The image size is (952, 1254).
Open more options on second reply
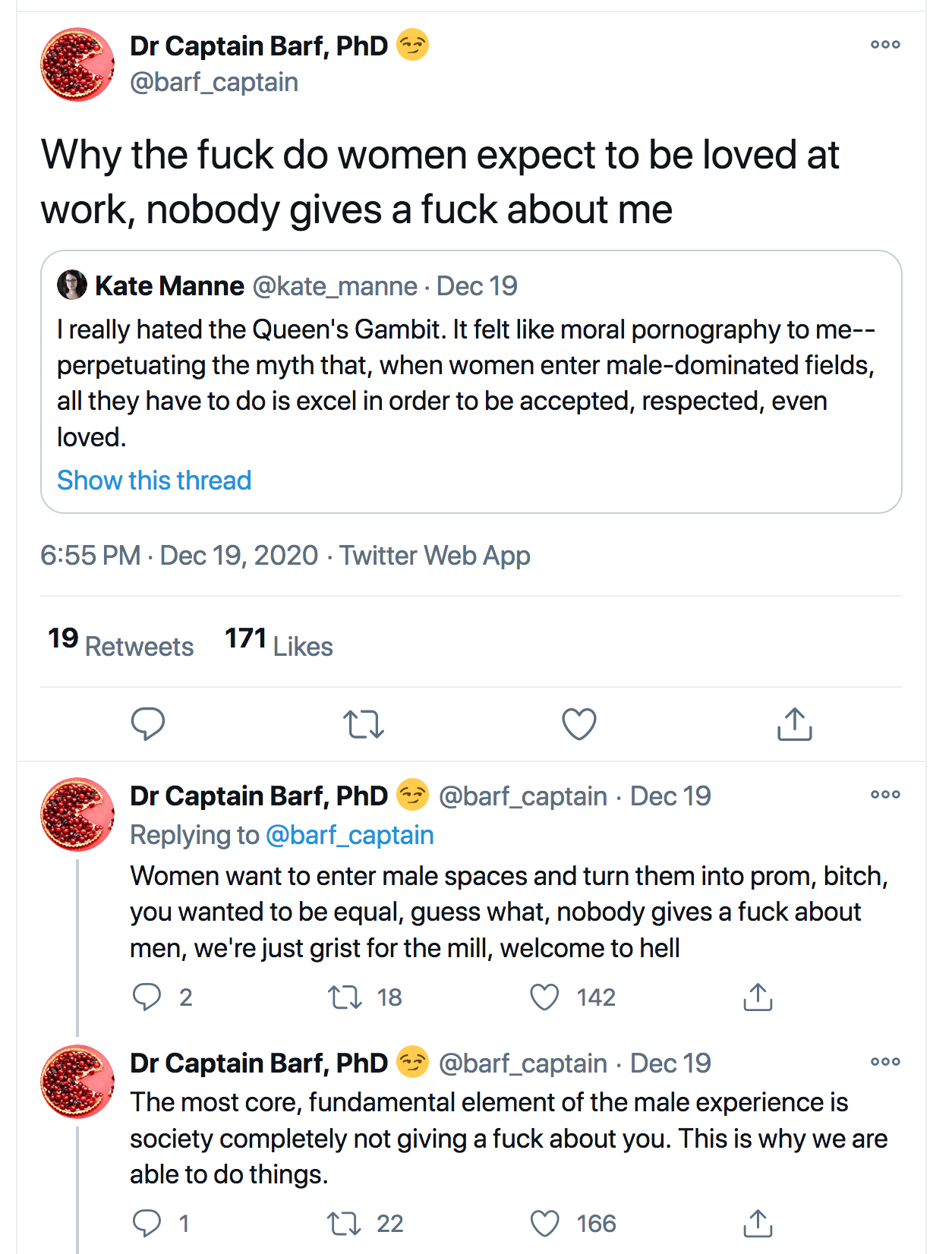click(885, 1062)
